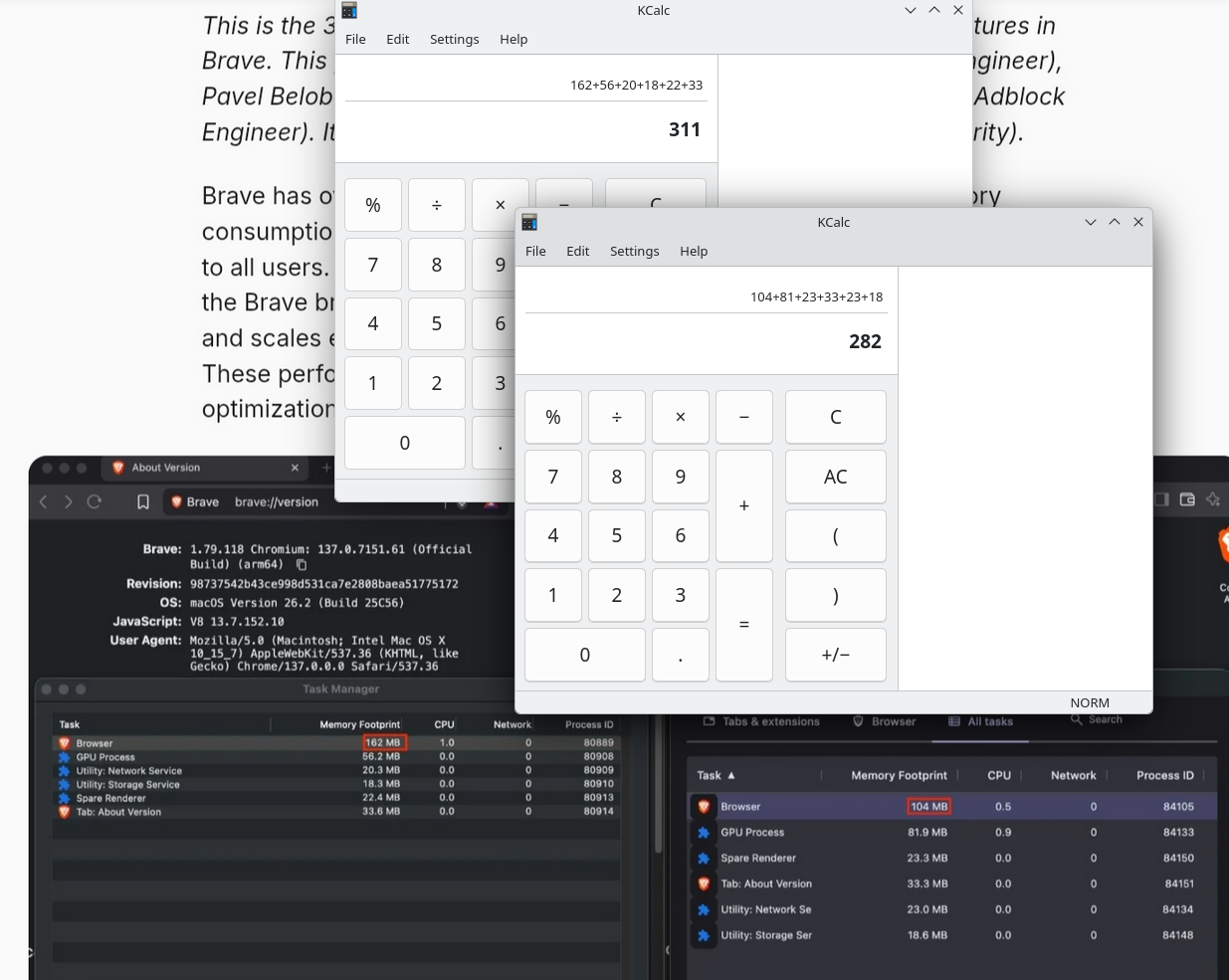Viewport: 1229px width, 980px height.
Task: Open the Settings menu in the back KCalc window
Action: point(455,39)
